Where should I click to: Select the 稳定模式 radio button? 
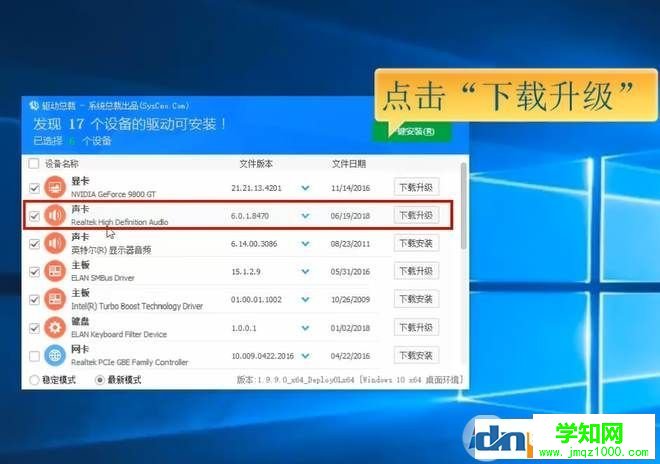pyautogui.click(x=34, y=380)
